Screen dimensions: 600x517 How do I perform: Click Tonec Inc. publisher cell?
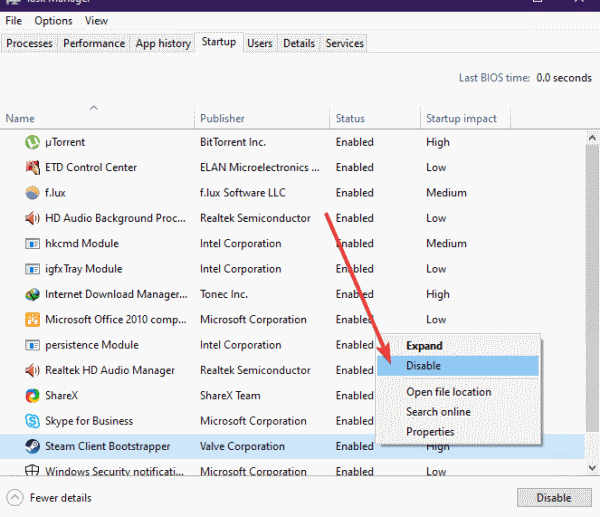coord(224,294)
